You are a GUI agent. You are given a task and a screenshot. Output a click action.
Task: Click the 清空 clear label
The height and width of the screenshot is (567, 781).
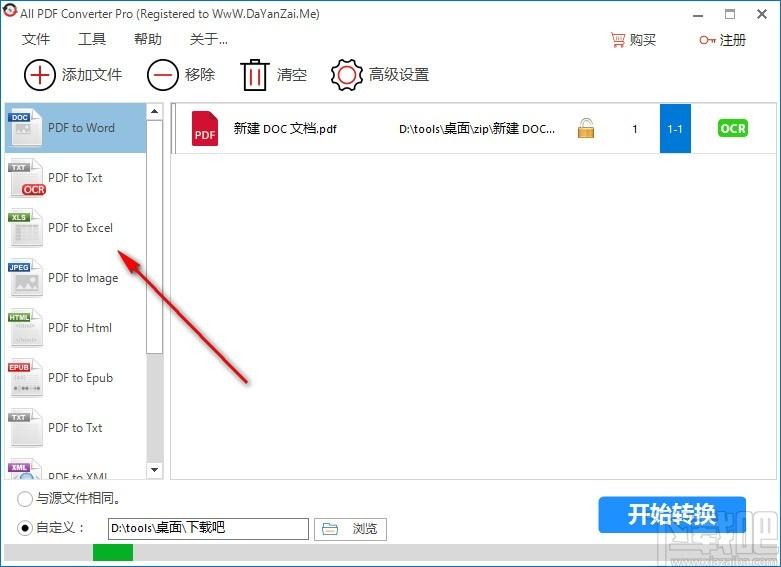[x=292, y=75]
